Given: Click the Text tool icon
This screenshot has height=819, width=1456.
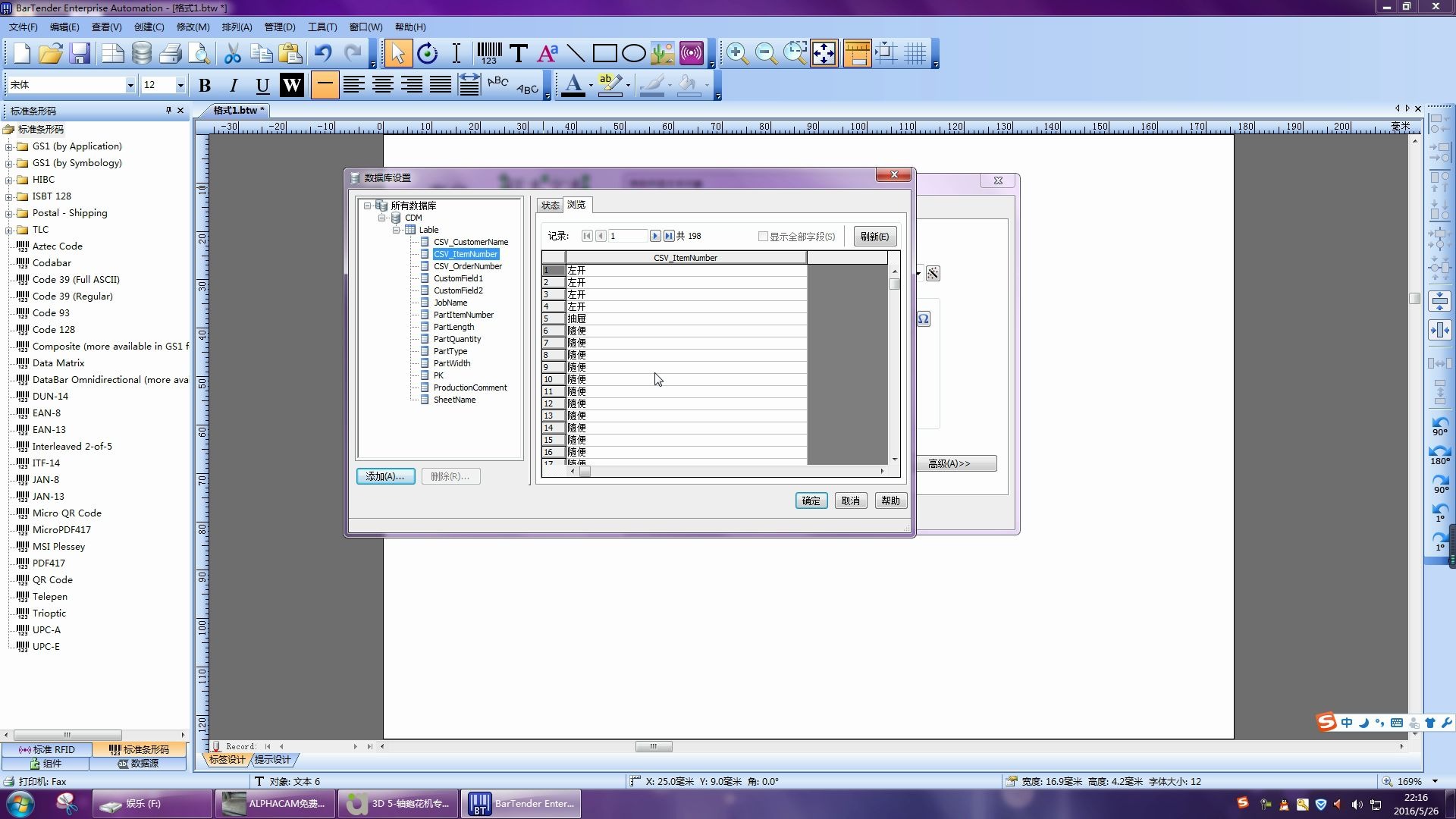Looking at the screenshot, I should click(x=519, y=53).
